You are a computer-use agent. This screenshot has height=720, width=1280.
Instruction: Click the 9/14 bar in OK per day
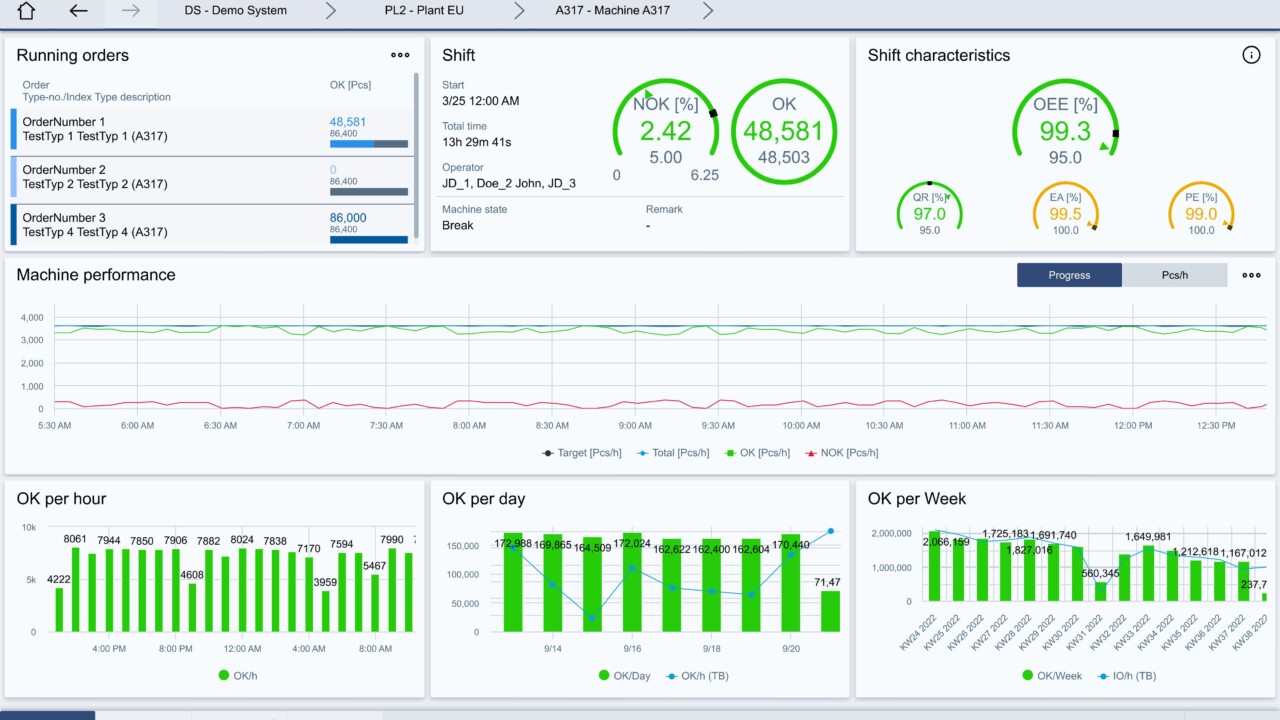pyautogui.click(x=553, y=582)
